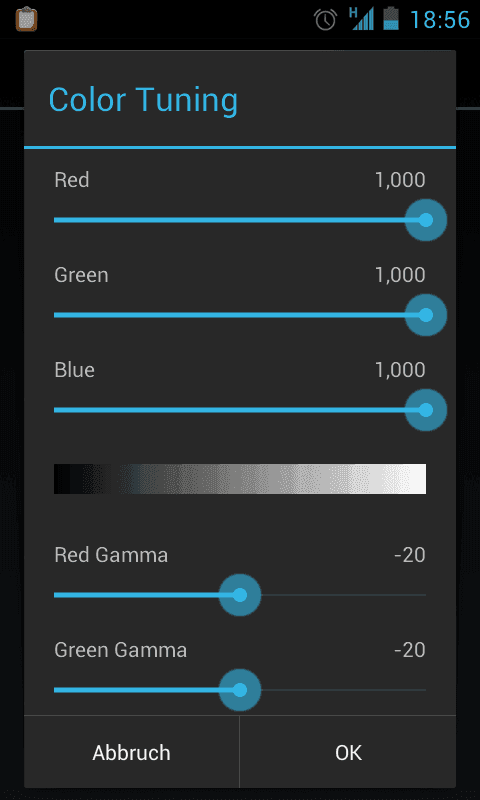Click the Red Gamma value -20 label

[x=410, y=555]
